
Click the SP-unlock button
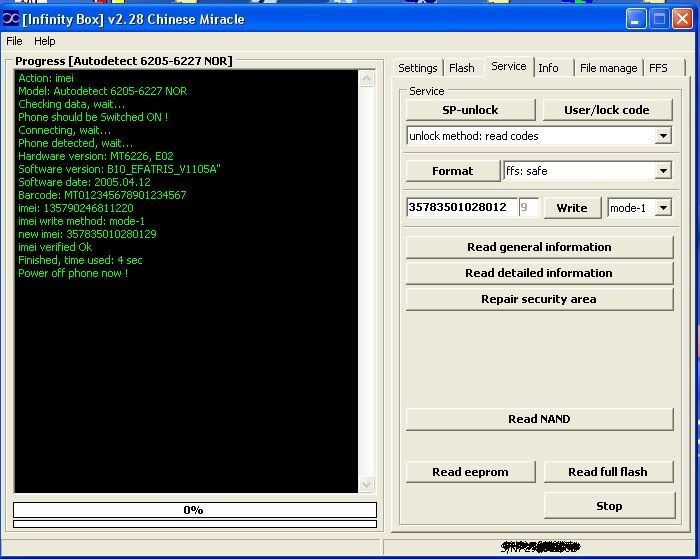pos(471,110)
